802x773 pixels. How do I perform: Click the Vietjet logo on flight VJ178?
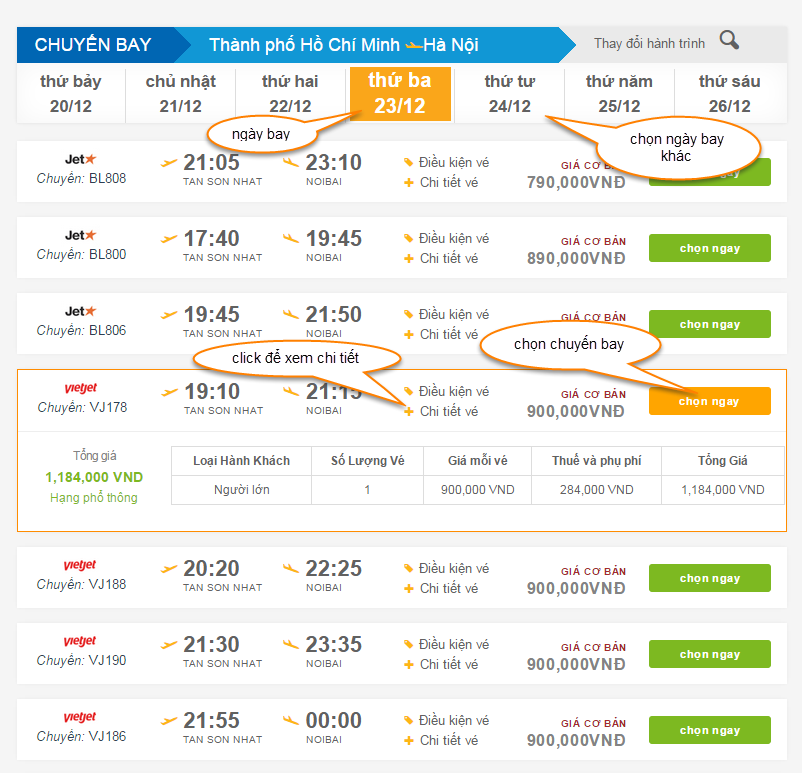pyautogui.click(x=81, y=388)
